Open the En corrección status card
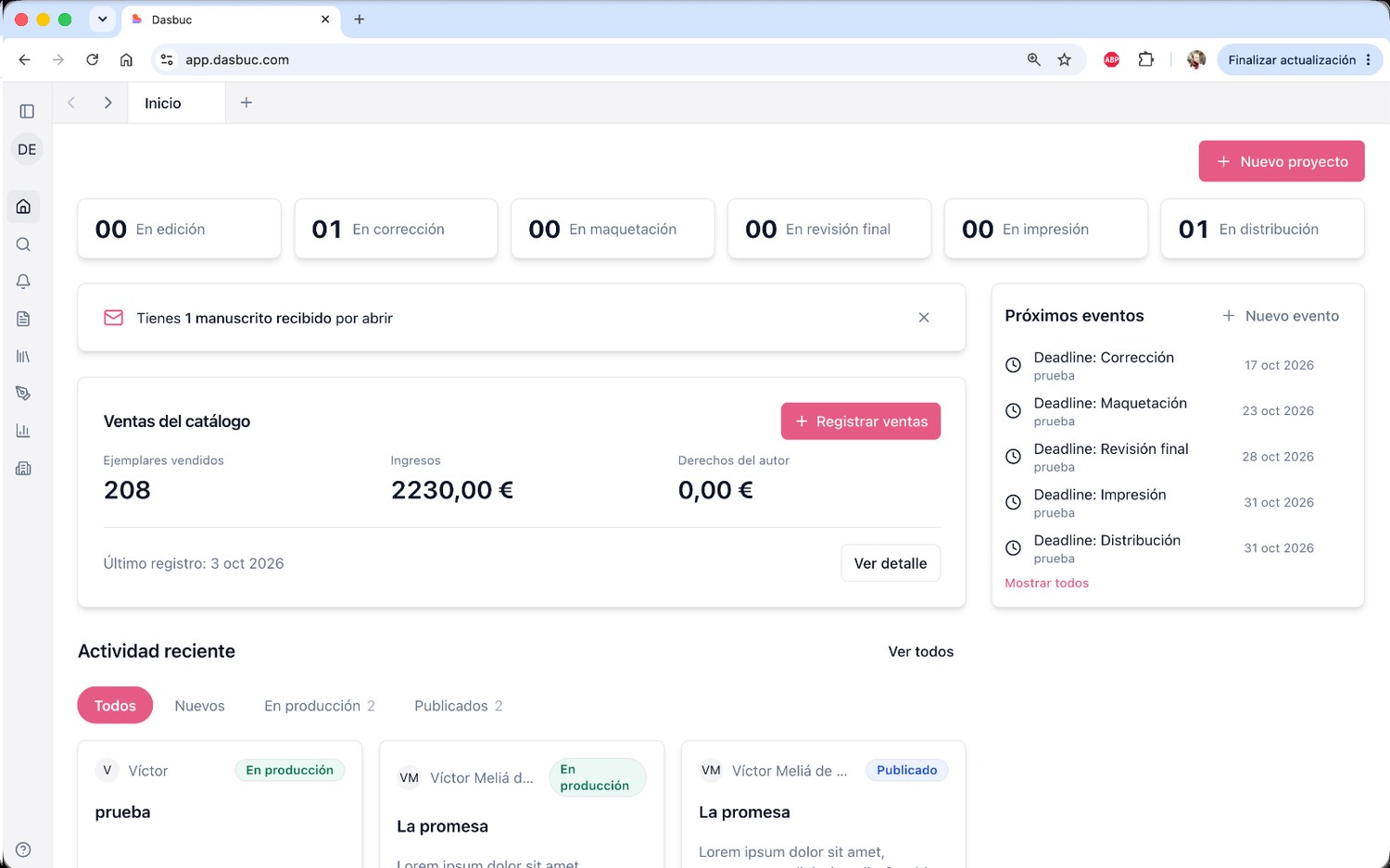The width and height of the screenshot is (1390, 868). (x=396, y=229)
